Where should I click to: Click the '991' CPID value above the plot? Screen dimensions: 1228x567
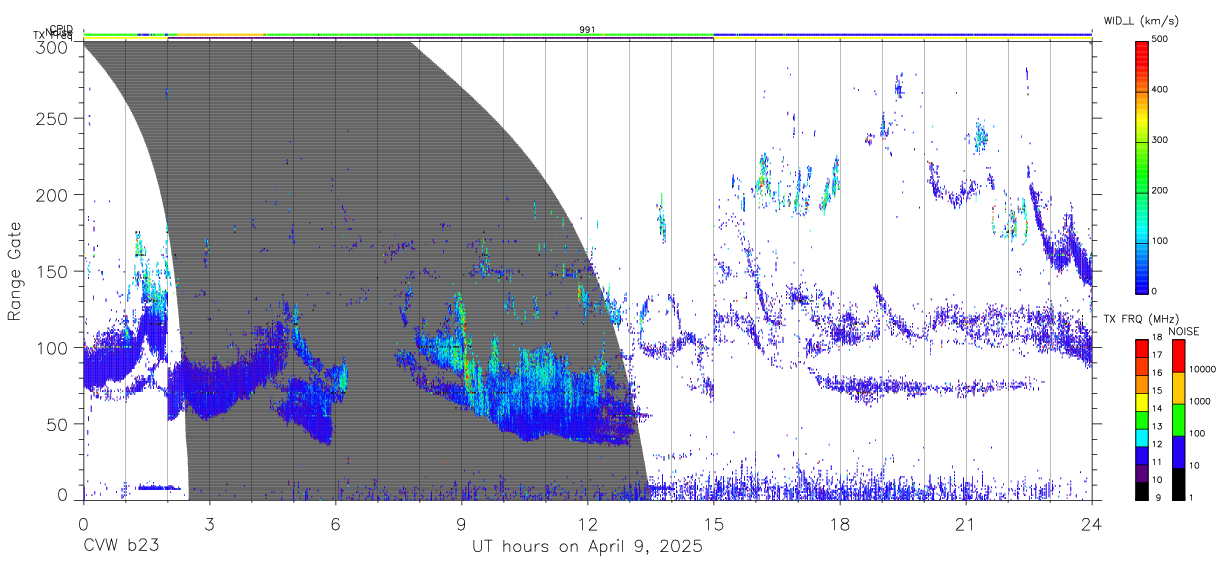(587, 29)
